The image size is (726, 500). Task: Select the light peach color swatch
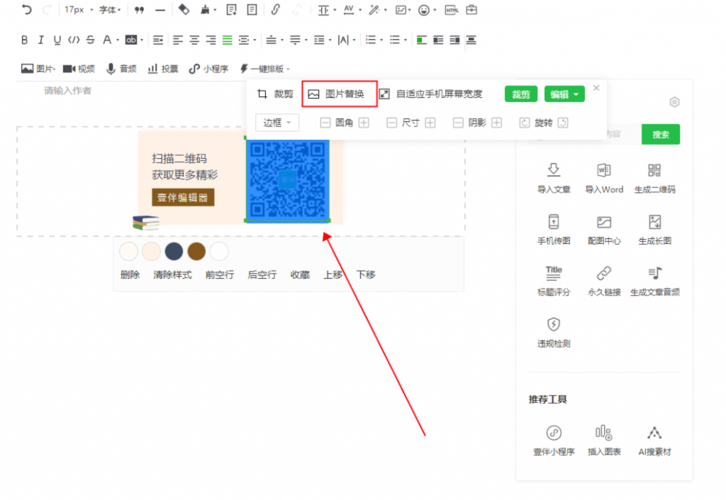[x=151, y=251]
